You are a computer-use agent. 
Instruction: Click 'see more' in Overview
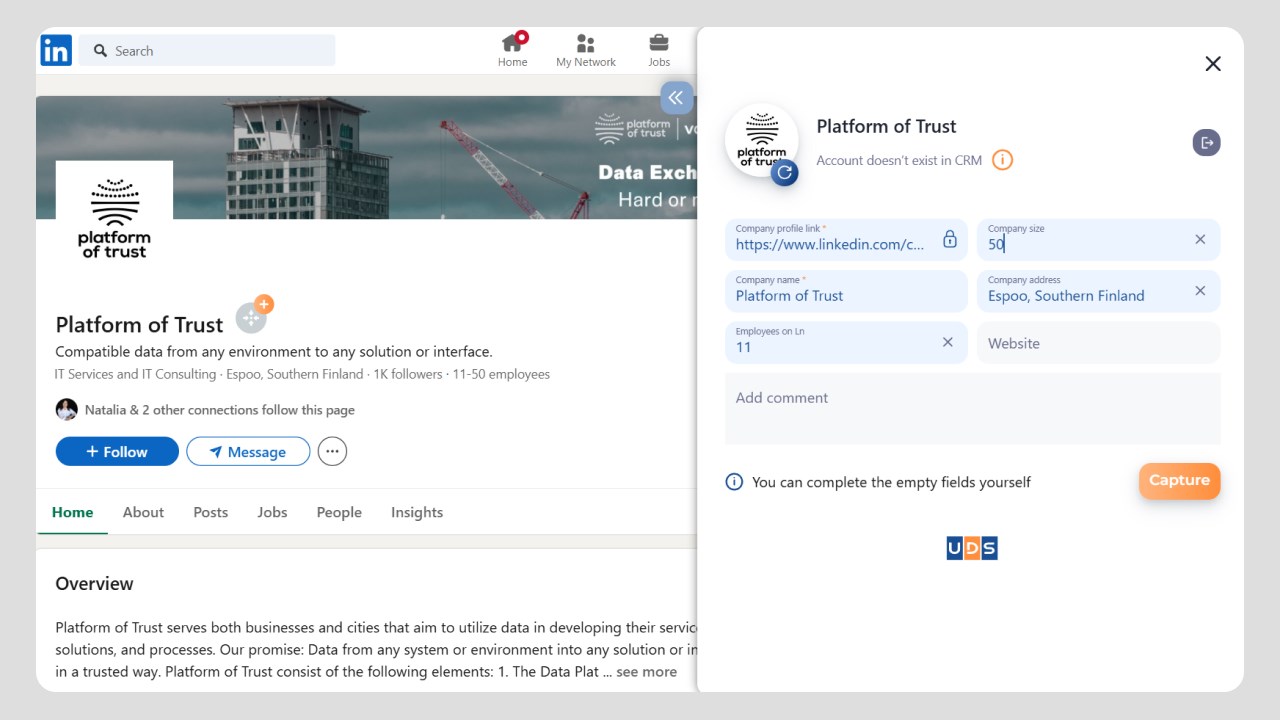coord(646,672)
